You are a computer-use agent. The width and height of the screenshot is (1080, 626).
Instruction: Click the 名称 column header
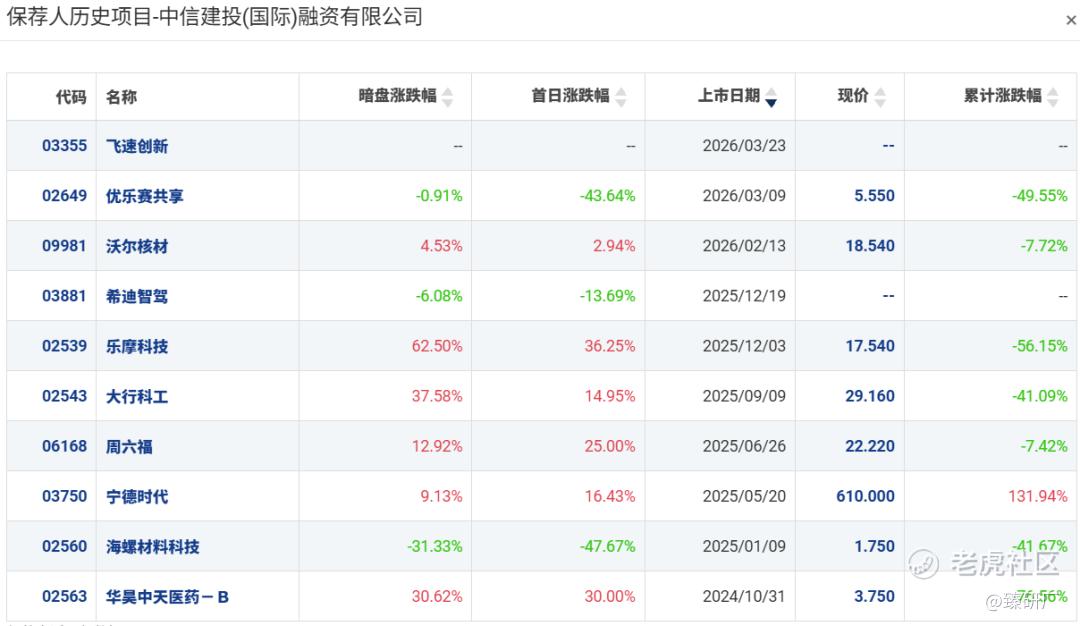(x=121, y=96)
